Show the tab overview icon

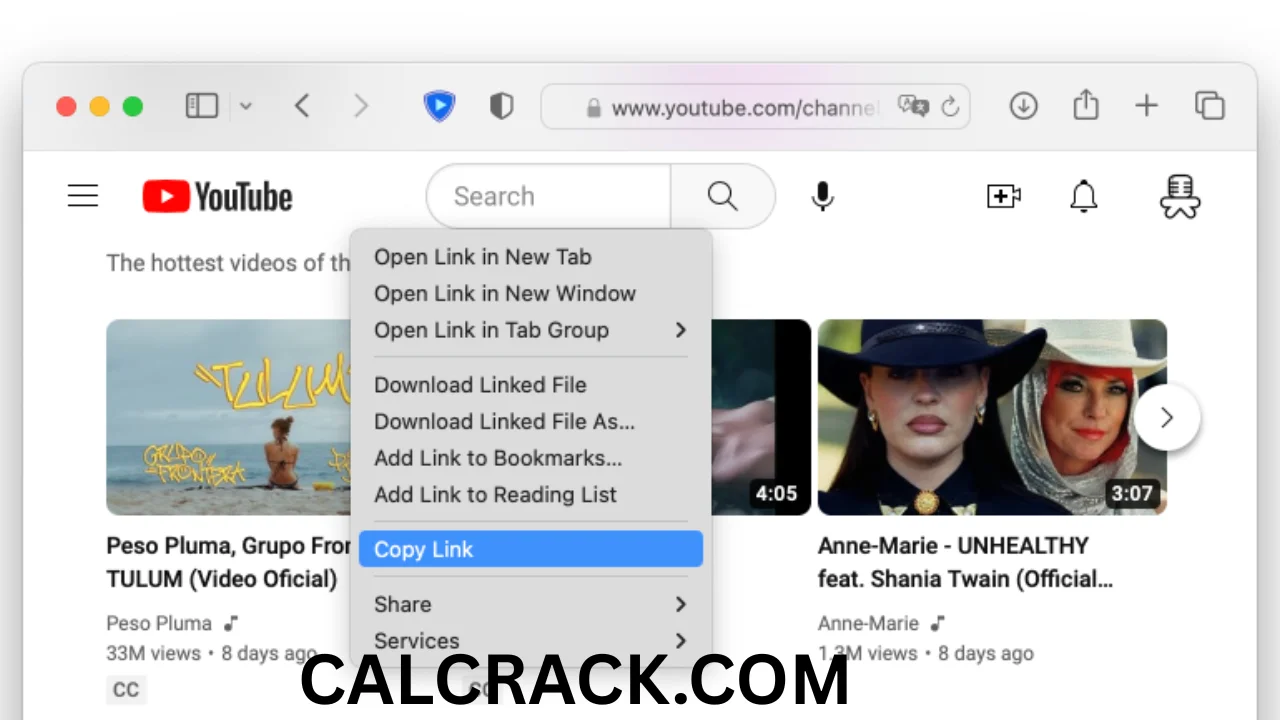tap(1210, 106)
